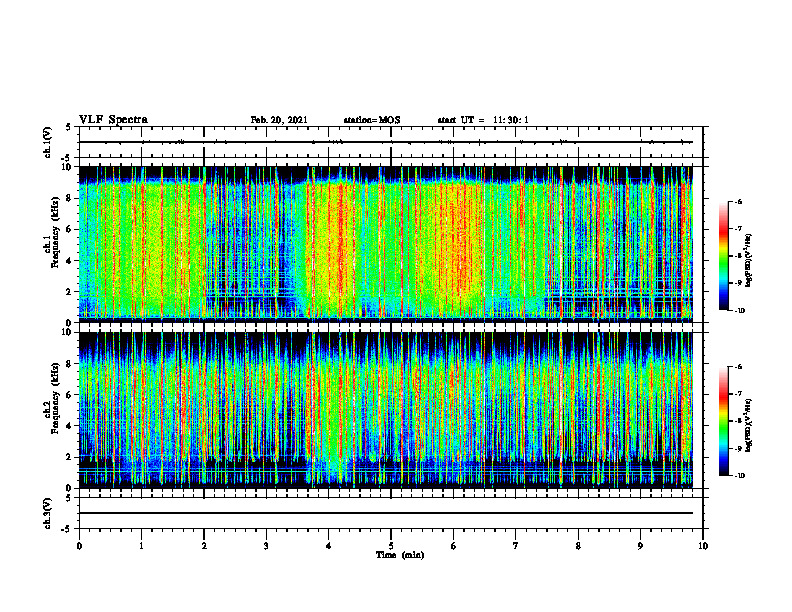Click the ch.1 color bar unit label log(PSD)
This screenshot has height=612, width=792.
click(x=749, y=260)
